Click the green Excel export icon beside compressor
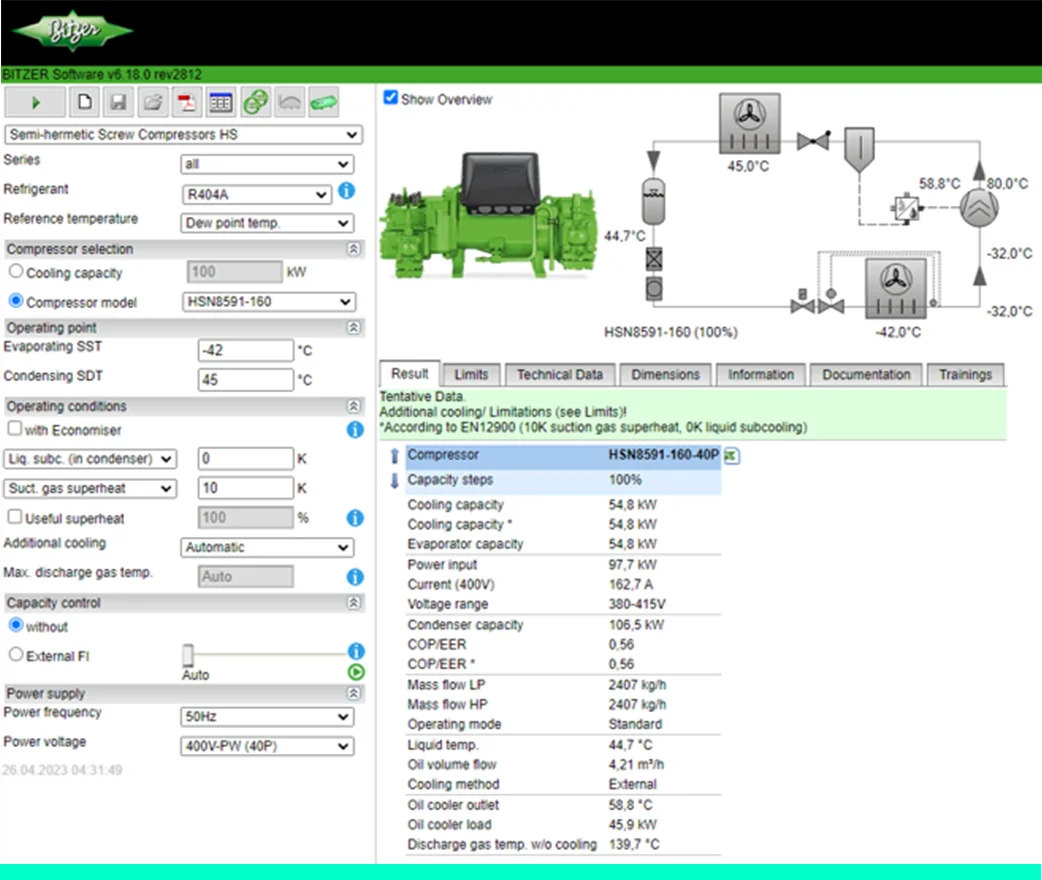This screenshot has height=880, width=1042. click(x=731, y=456)
